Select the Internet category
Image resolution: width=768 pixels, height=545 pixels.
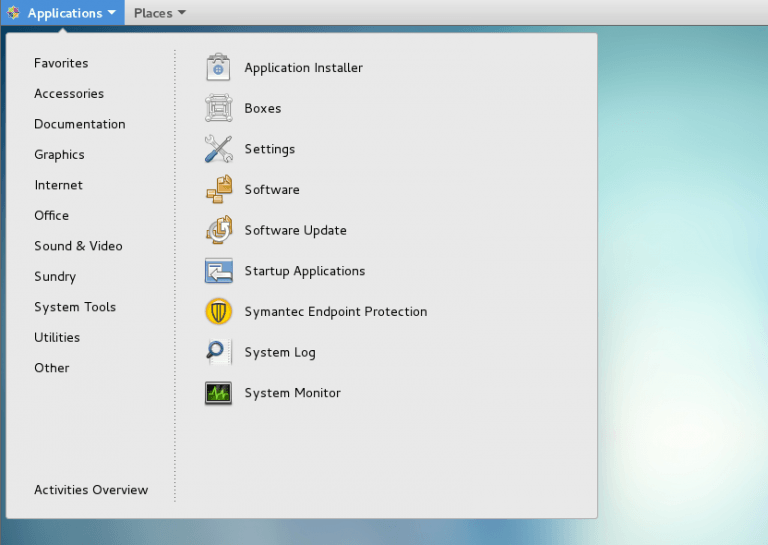tap(59, 185)
